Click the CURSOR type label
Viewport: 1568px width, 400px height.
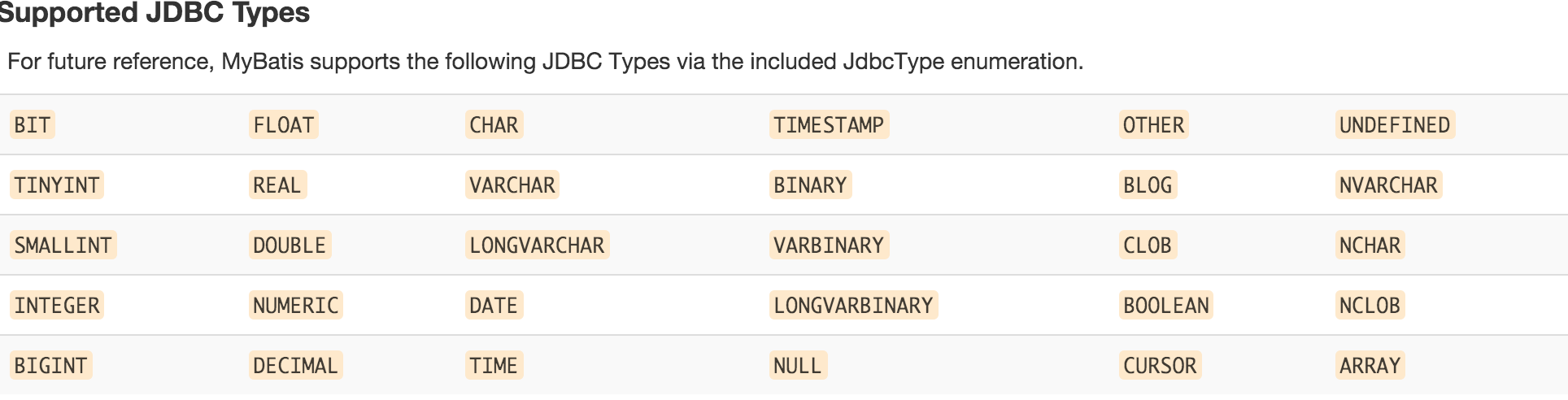tap(1160, 366)
